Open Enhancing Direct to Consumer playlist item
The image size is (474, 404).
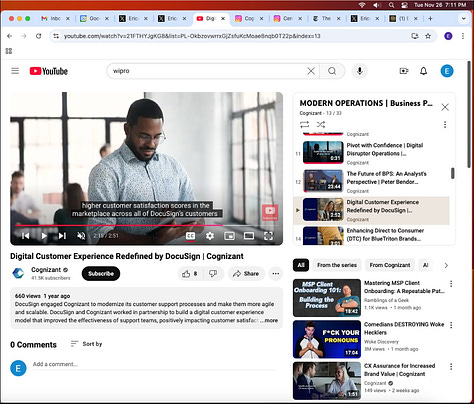point(371,235)
